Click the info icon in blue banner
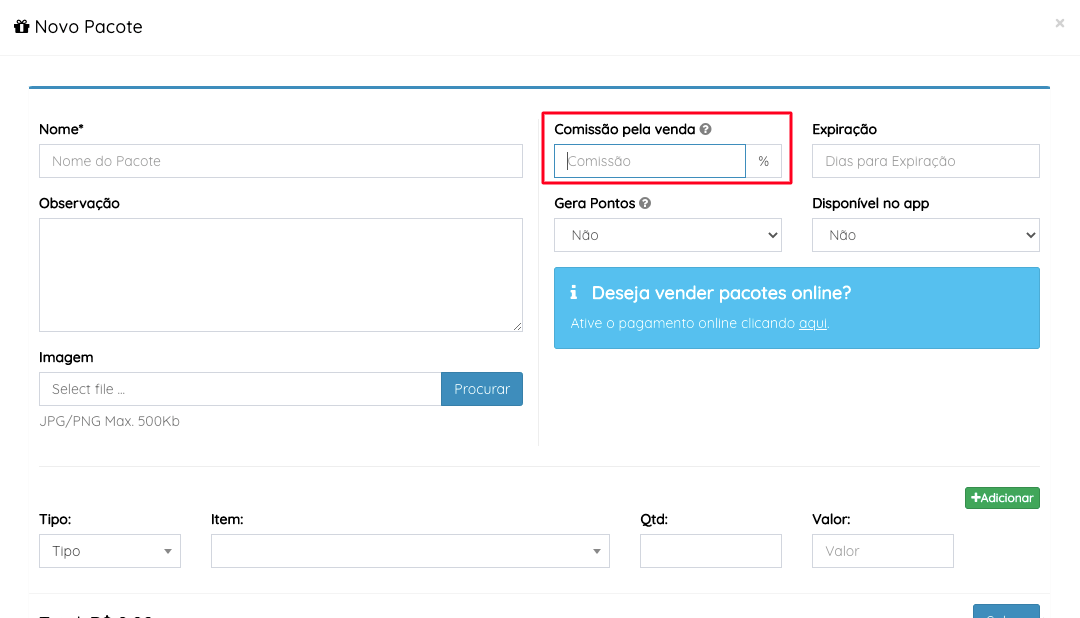Screen dimensions: 1080x618 573,293
